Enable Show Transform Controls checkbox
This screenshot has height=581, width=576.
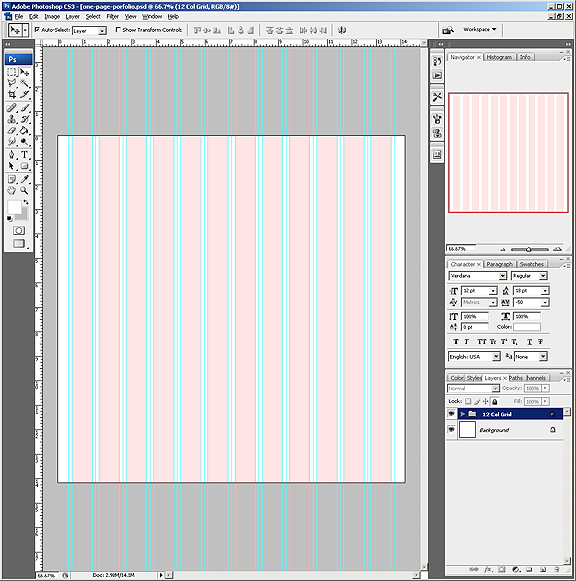click(118, 29)
